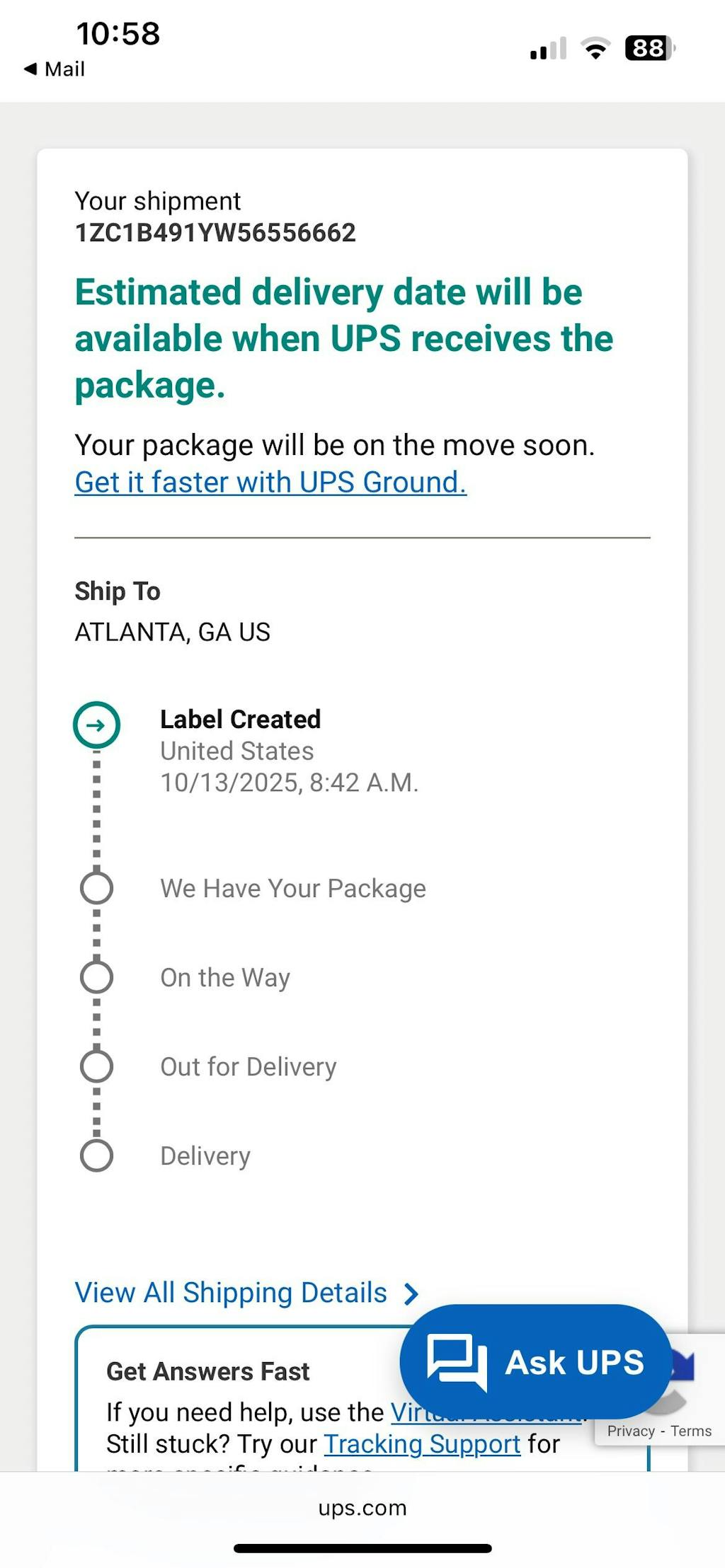Image resolution: width=725 pixels, height=1568 pixels.
Task: Tap the back arrow to Mail
Action: point(30,69)
